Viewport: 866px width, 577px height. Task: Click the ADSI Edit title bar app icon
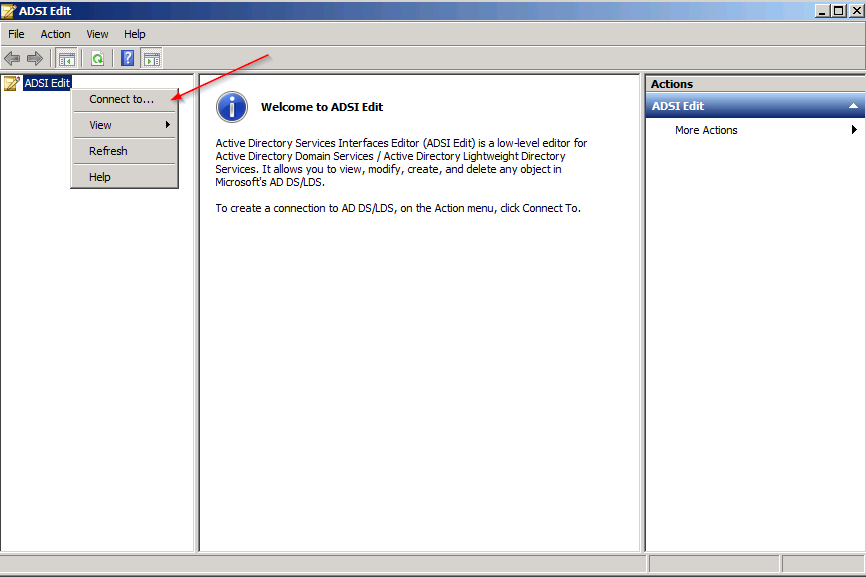pyautogui.click(x=8, y=10)
